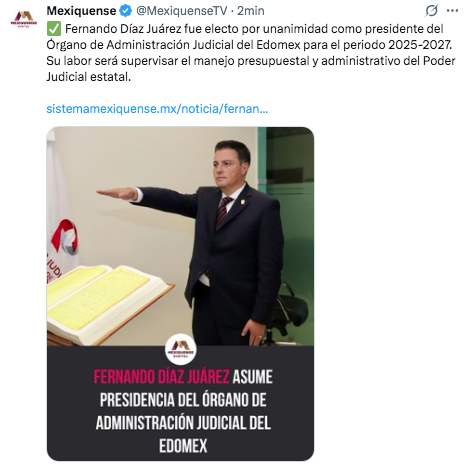
Task: Click the red-and-white flag in photo
Action: tap(63, 233)
